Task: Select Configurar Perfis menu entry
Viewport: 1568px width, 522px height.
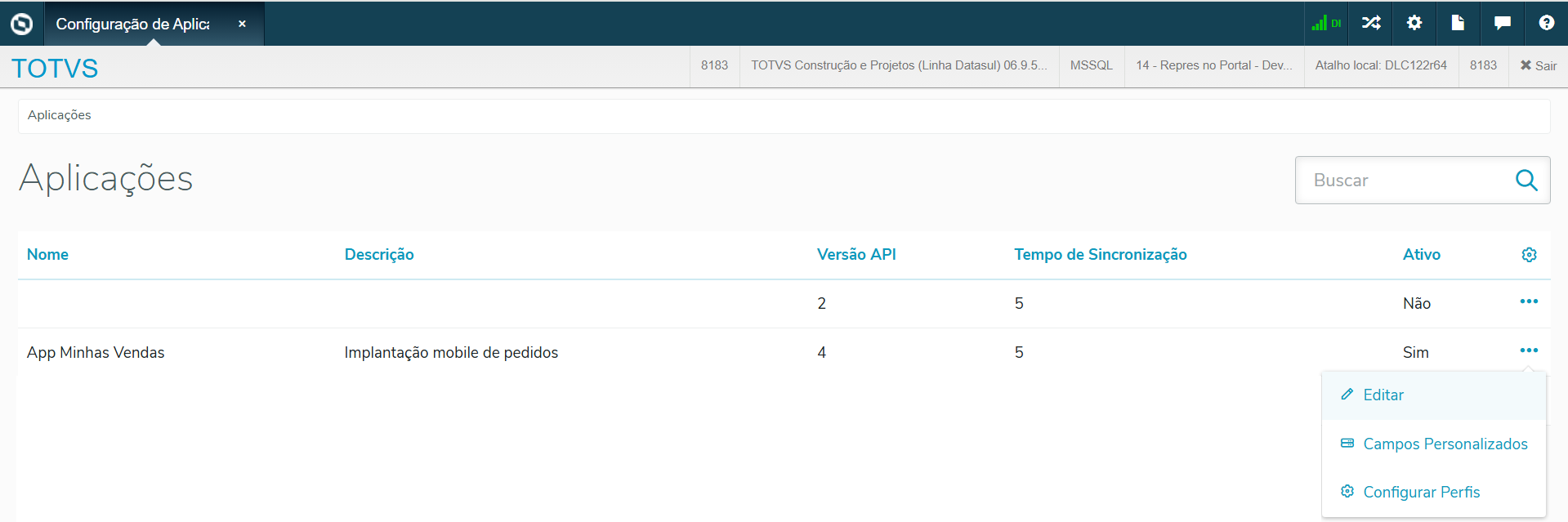Action: click(x=1434, y=492)
